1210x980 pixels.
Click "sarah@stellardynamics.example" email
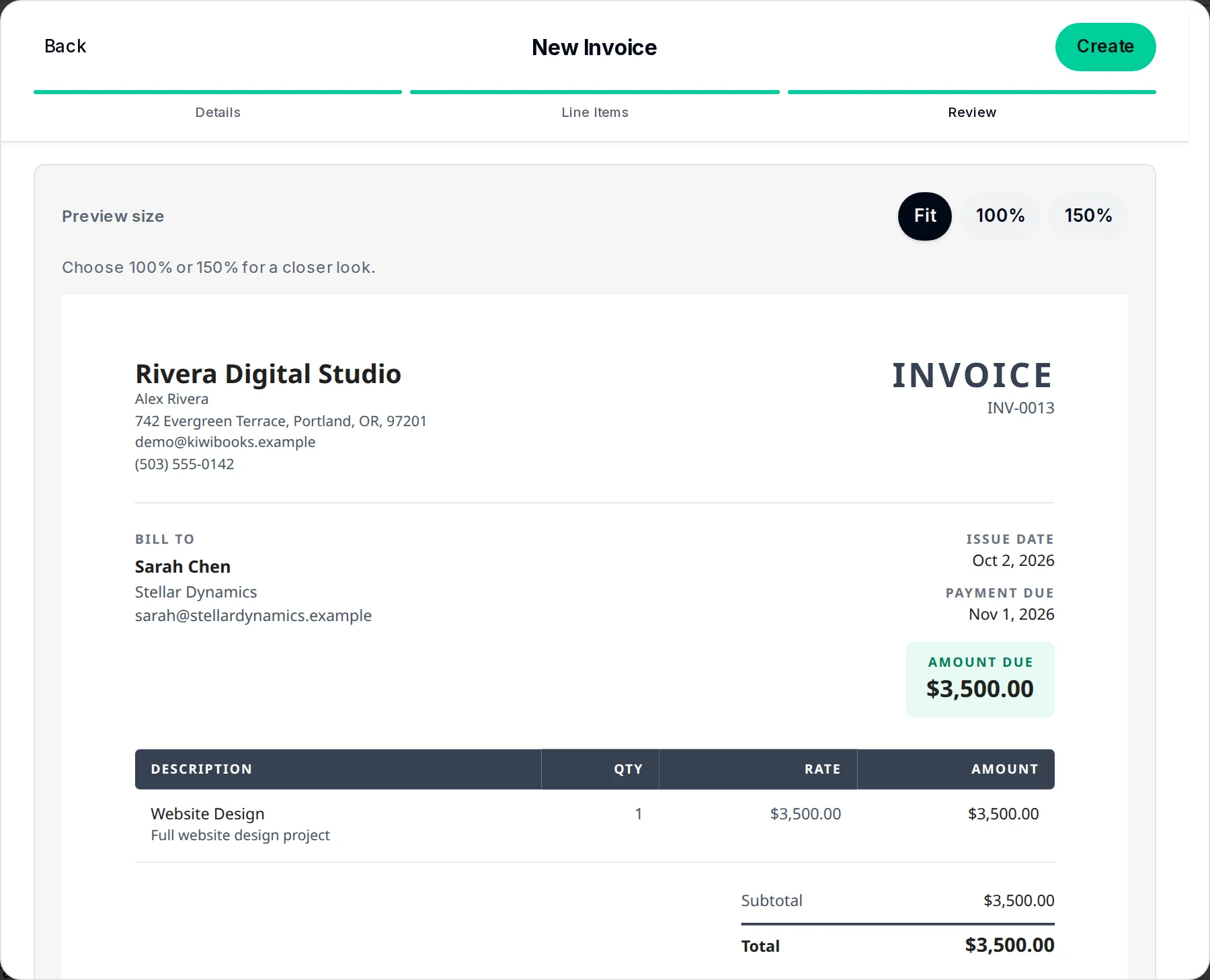click(253, 616)
